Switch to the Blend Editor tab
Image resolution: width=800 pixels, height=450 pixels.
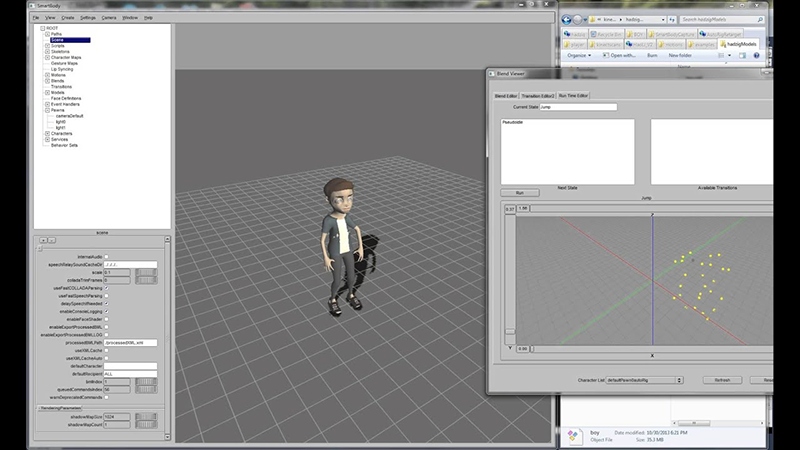[x=506, y=96]
